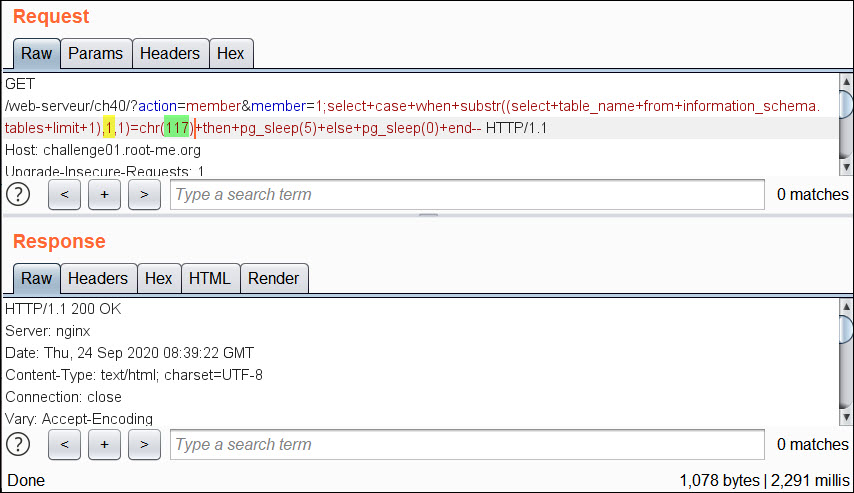Click Request pane scroll down arrow
Image resolution: width=854 pixels, height=493 pixels.
coord(846,167)
